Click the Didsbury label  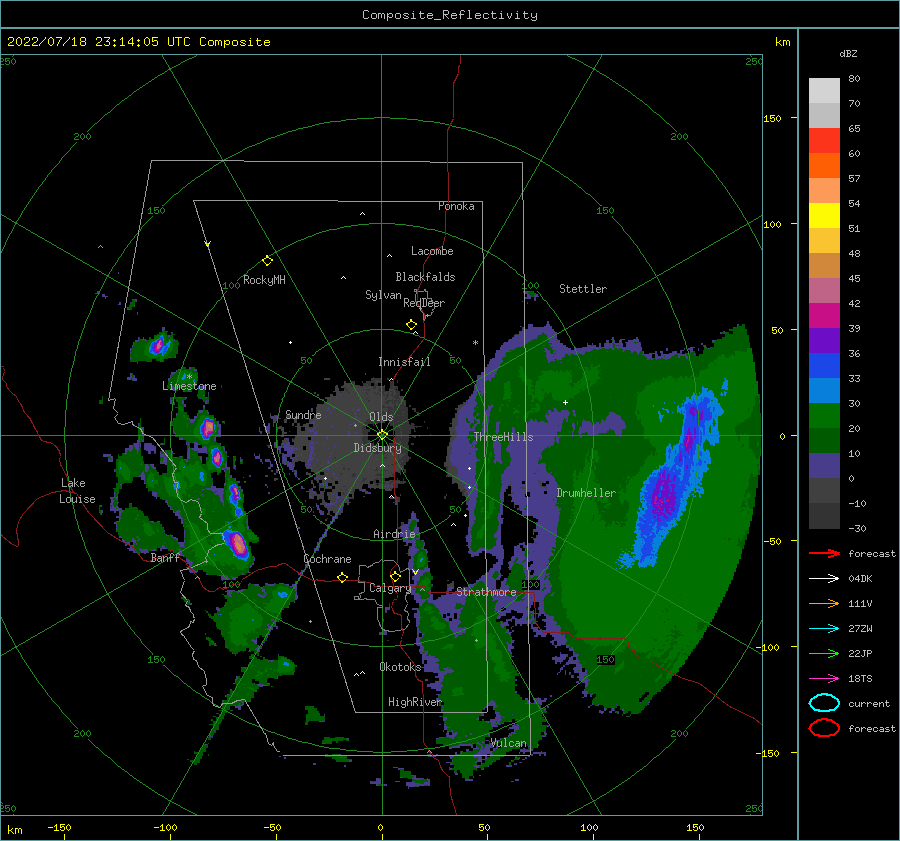(x=378, y=448)
